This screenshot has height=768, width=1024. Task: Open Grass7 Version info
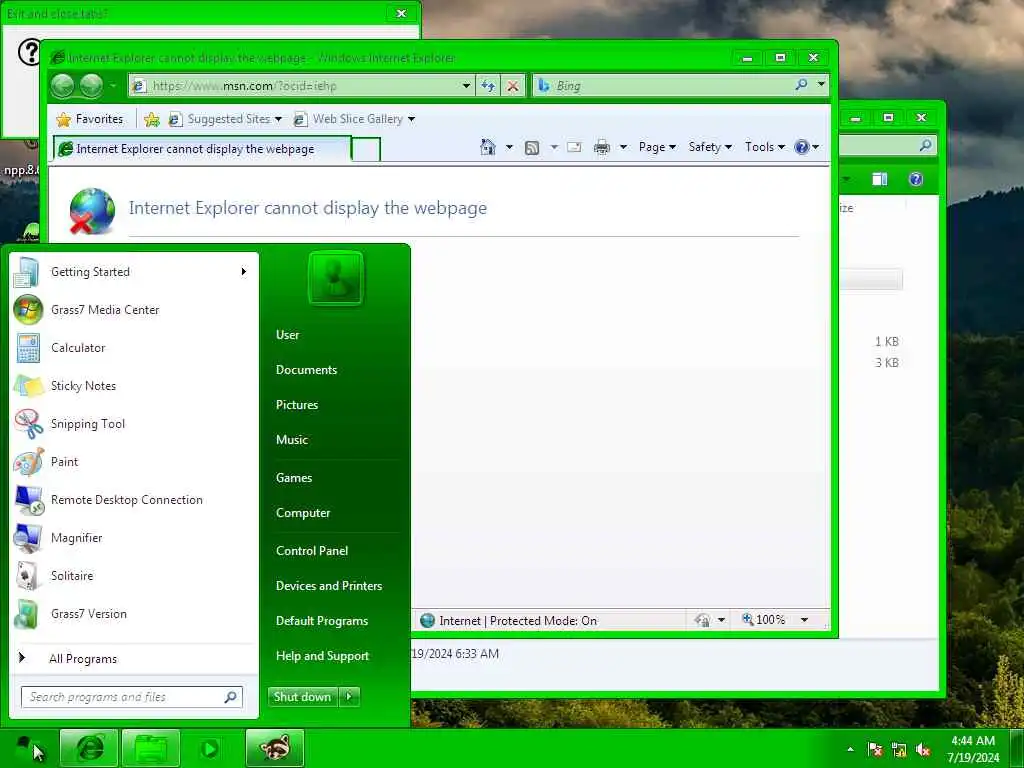pyautogui.click(x=134, y=613)
